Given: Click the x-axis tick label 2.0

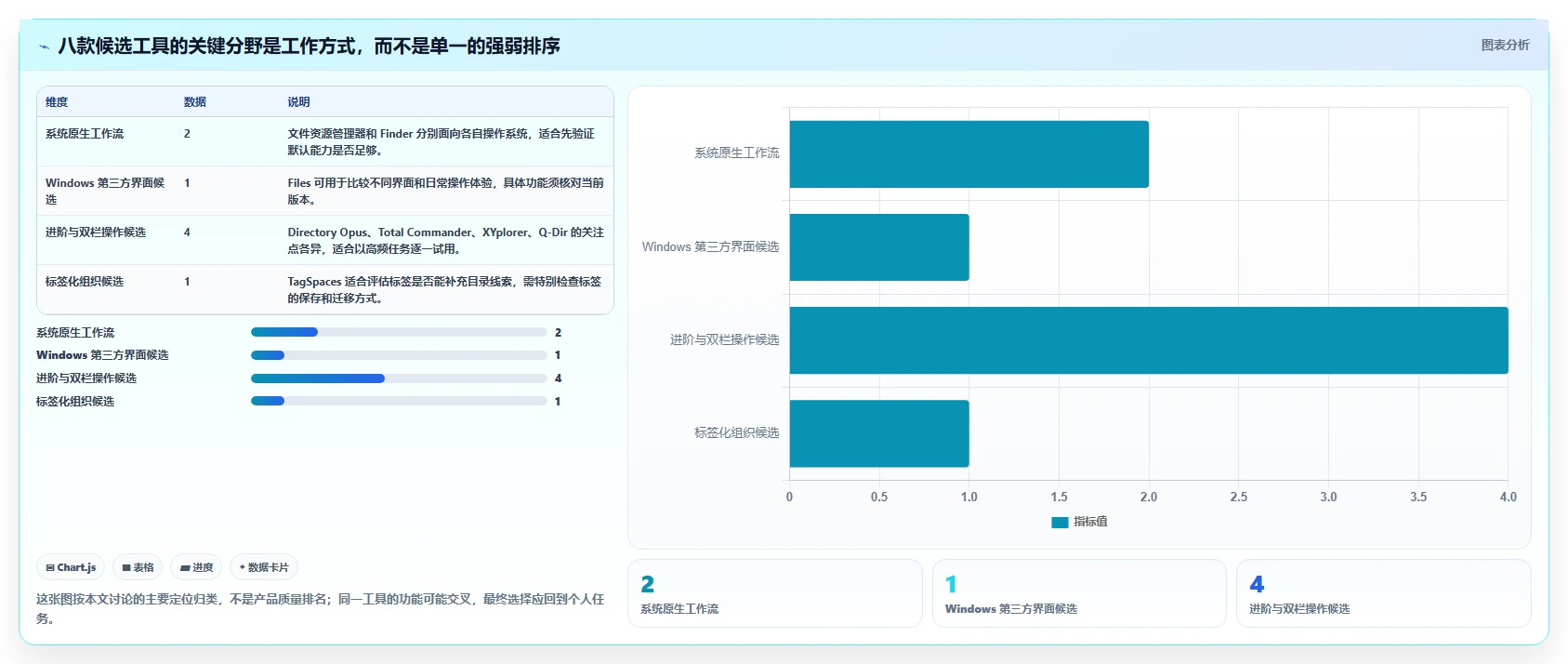Looking at the screenshot, I should click(1149, 497).
